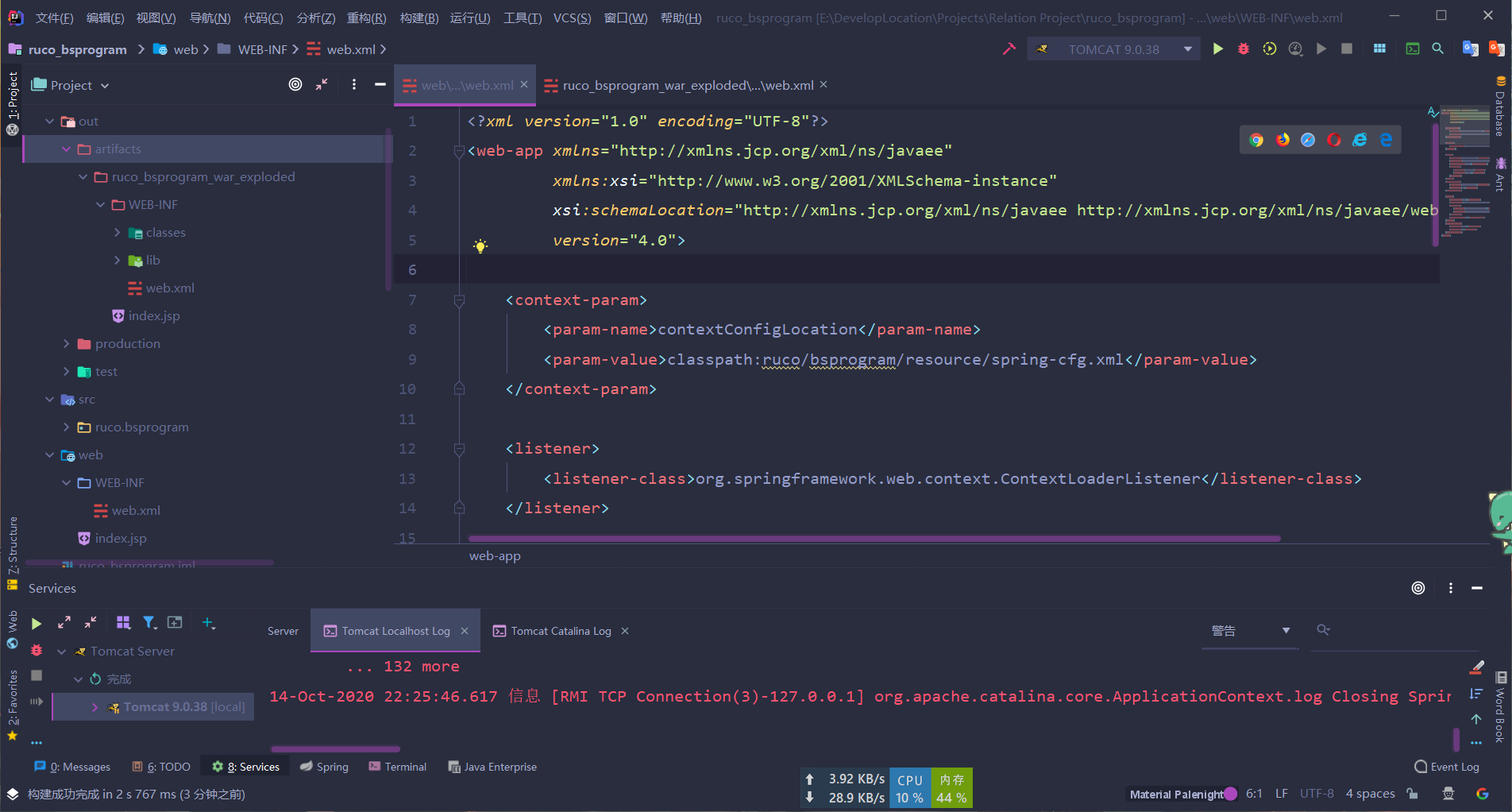This screenshot has width=1512, height=812.
Task: Open Terminal tool window
Action: coord(398,767)
